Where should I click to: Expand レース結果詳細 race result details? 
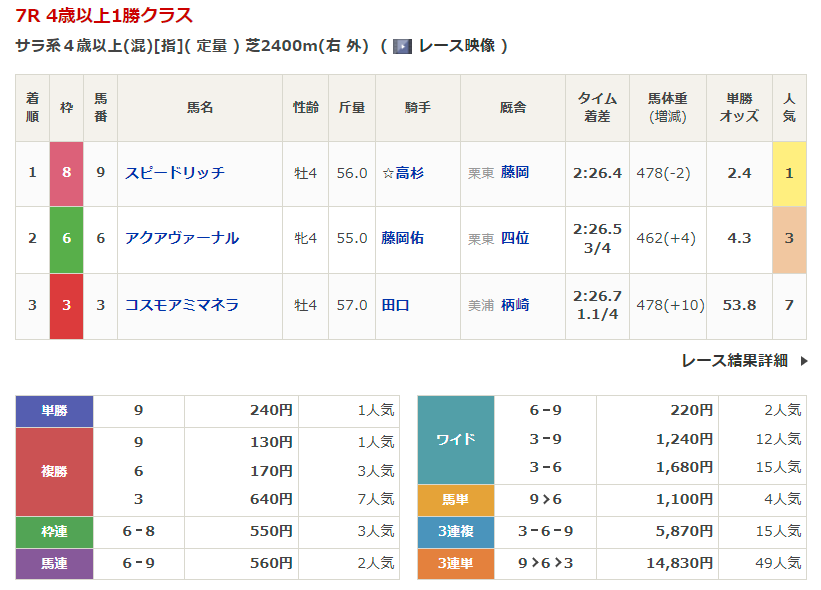click(x=734, y=361)
